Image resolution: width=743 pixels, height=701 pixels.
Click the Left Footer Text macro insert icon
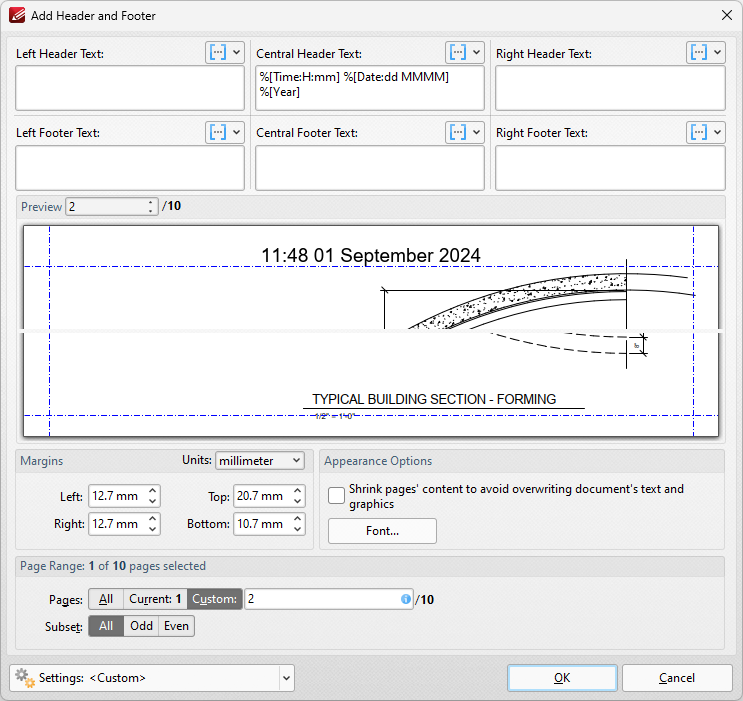pyautogui.click(x=218, y=132)
